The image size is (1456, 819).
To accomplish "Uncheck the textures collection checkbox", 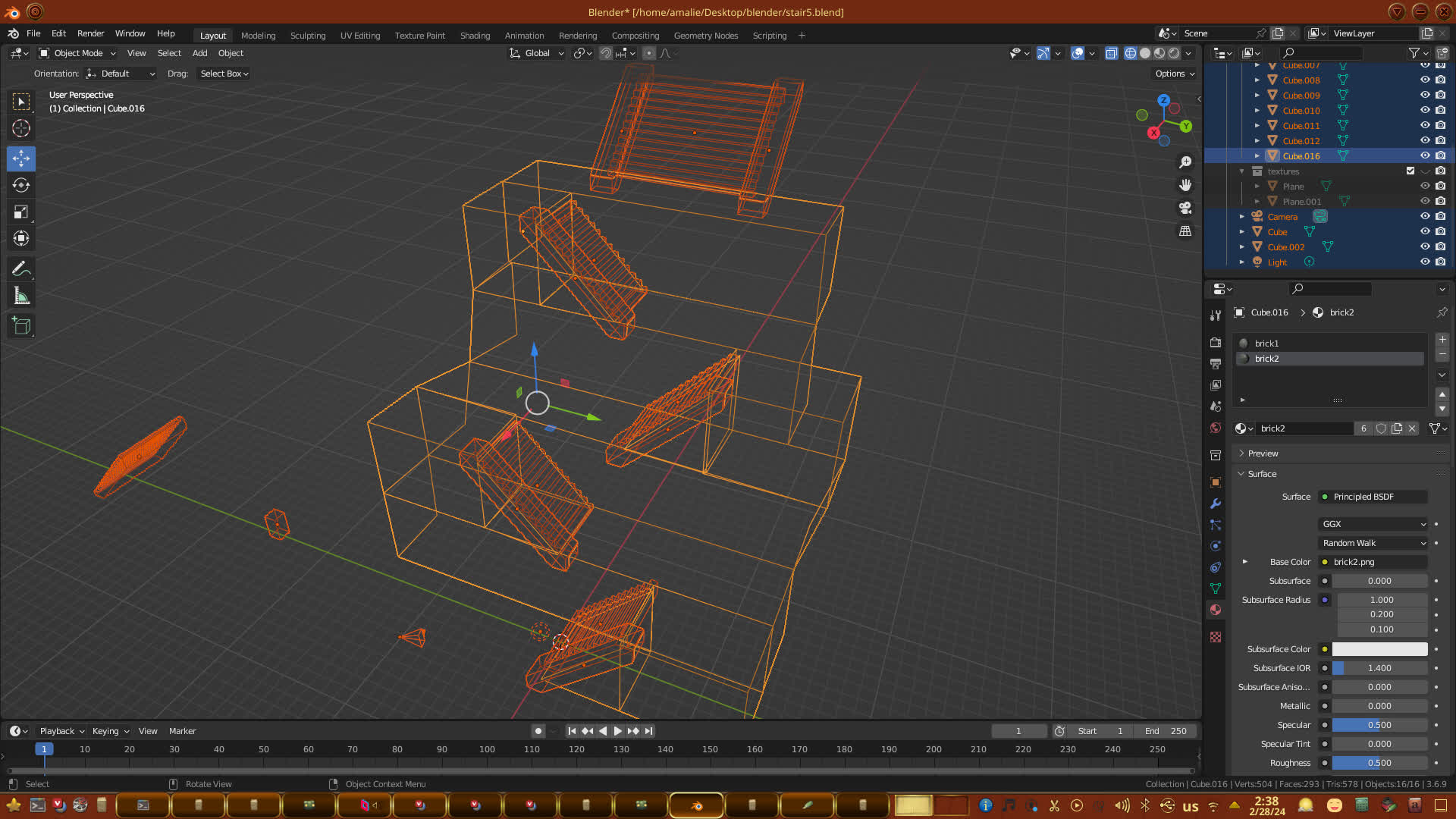I will click(x=1410, y=171).
